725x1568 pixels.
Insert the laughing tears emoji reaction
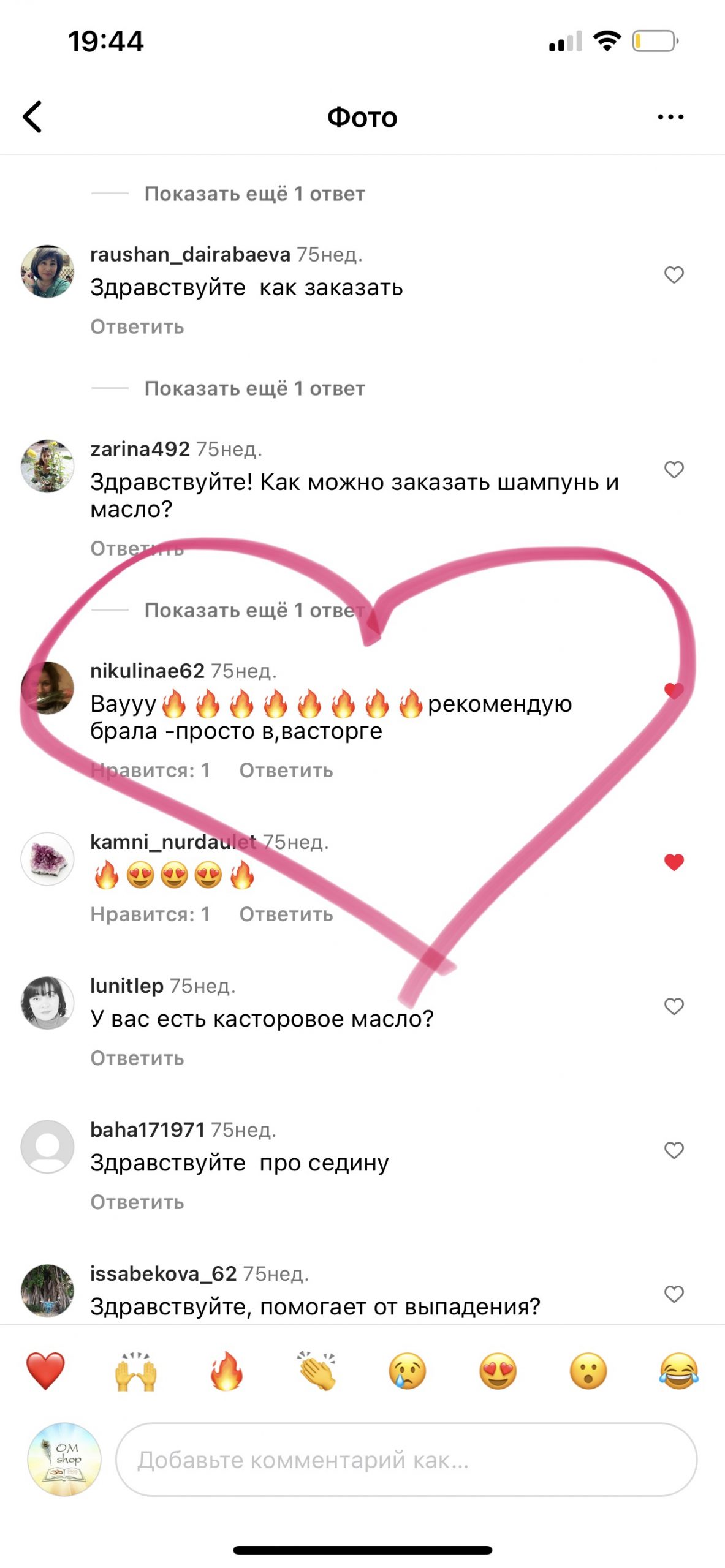click(x=679, y=1371)
